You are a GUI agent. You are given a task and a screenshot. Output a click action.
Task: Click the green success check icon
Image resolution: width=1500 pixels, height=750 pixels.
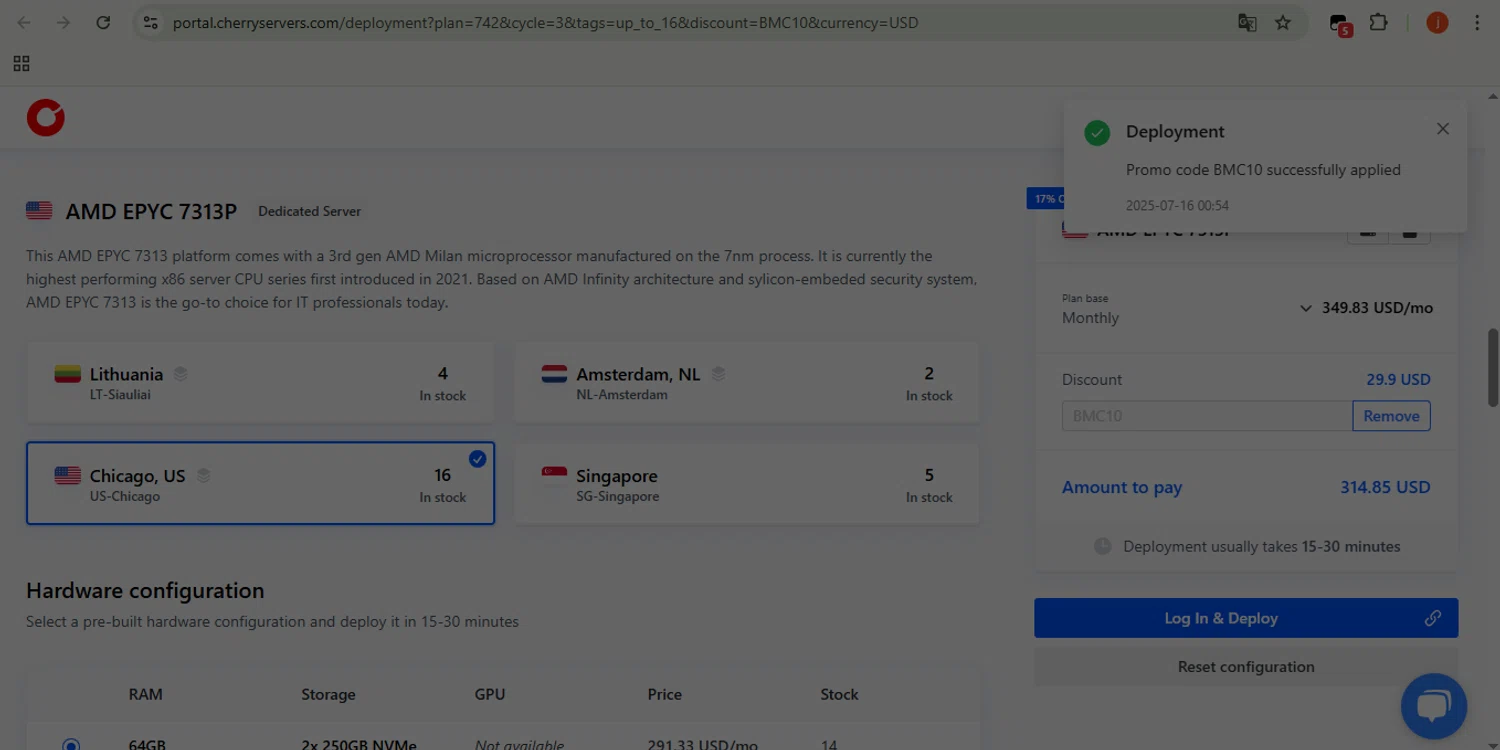1097,133
